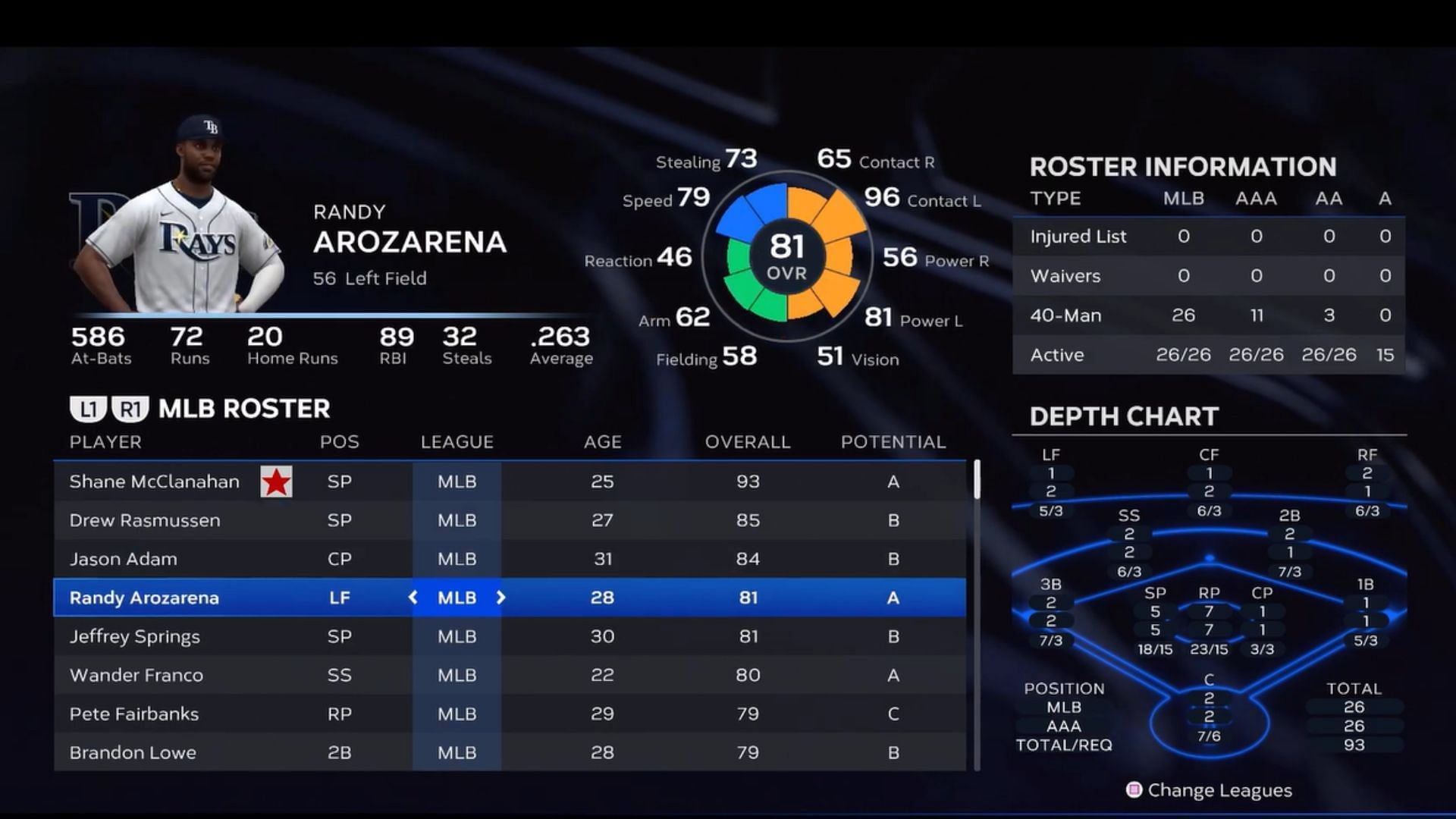Expand the R1 roster view toggle

click(130, 407)
